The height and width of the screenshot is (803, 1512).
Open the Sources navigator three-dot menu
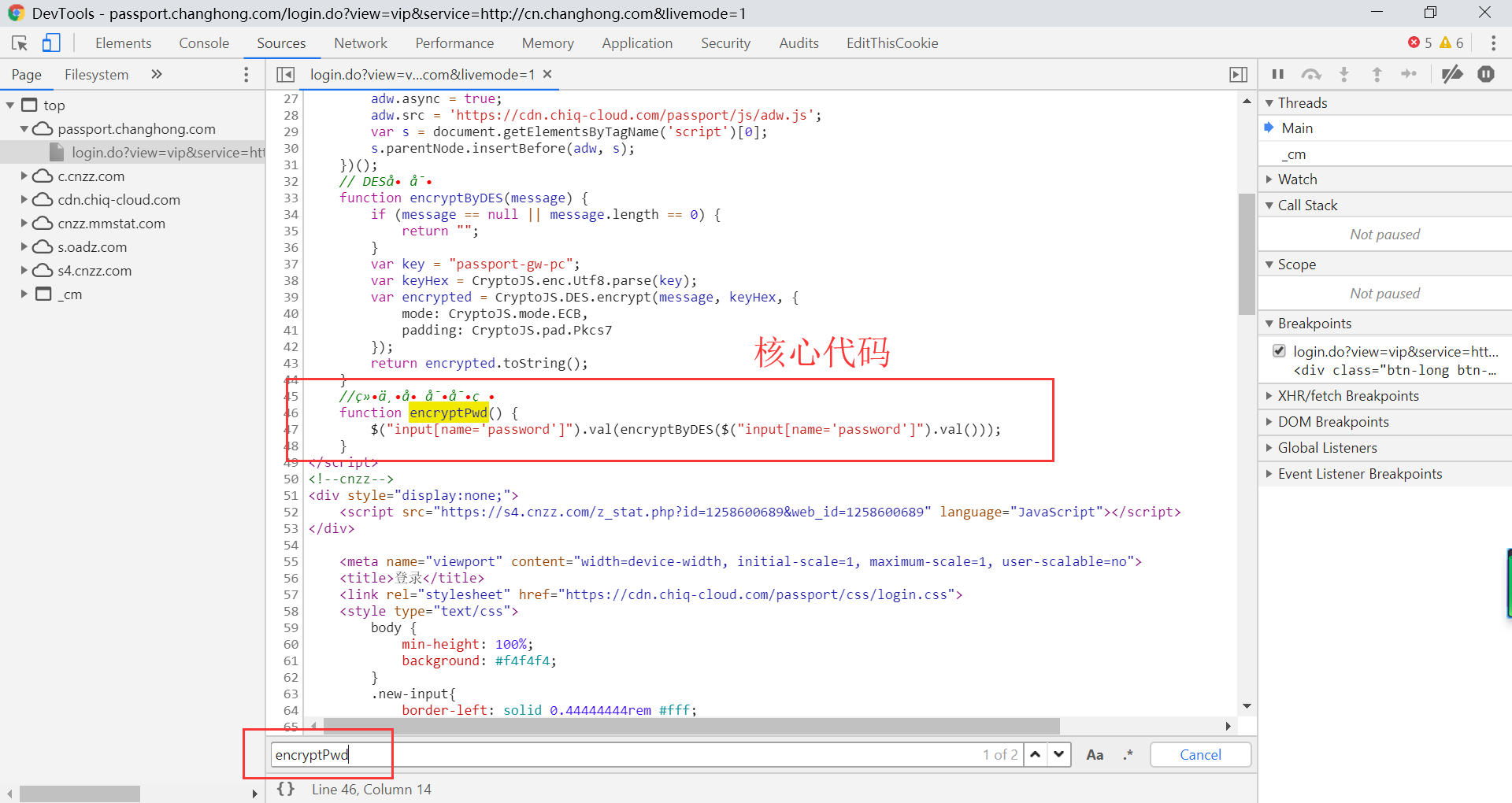[246, 75]
